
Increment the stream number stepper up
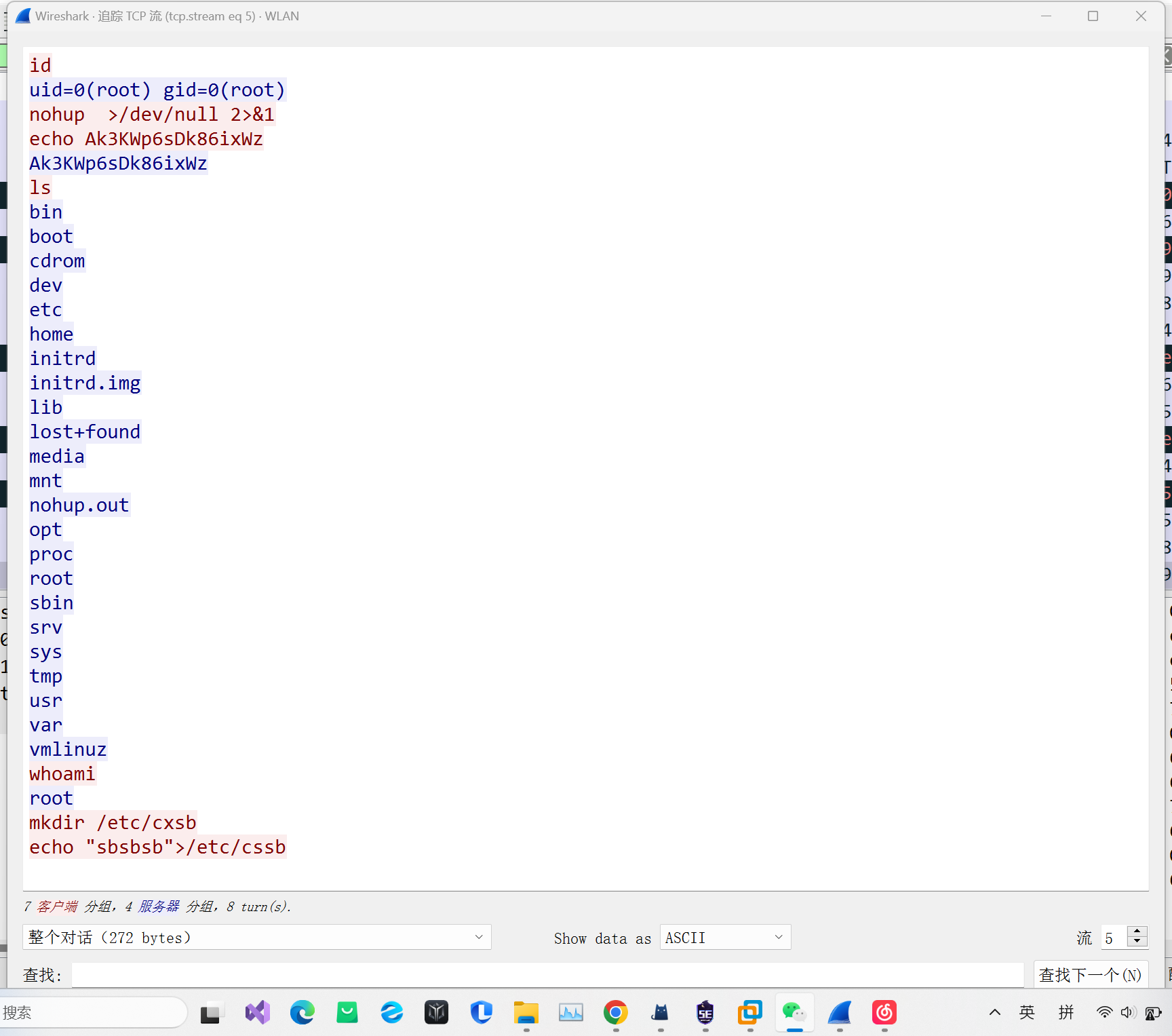point(1137,932)
